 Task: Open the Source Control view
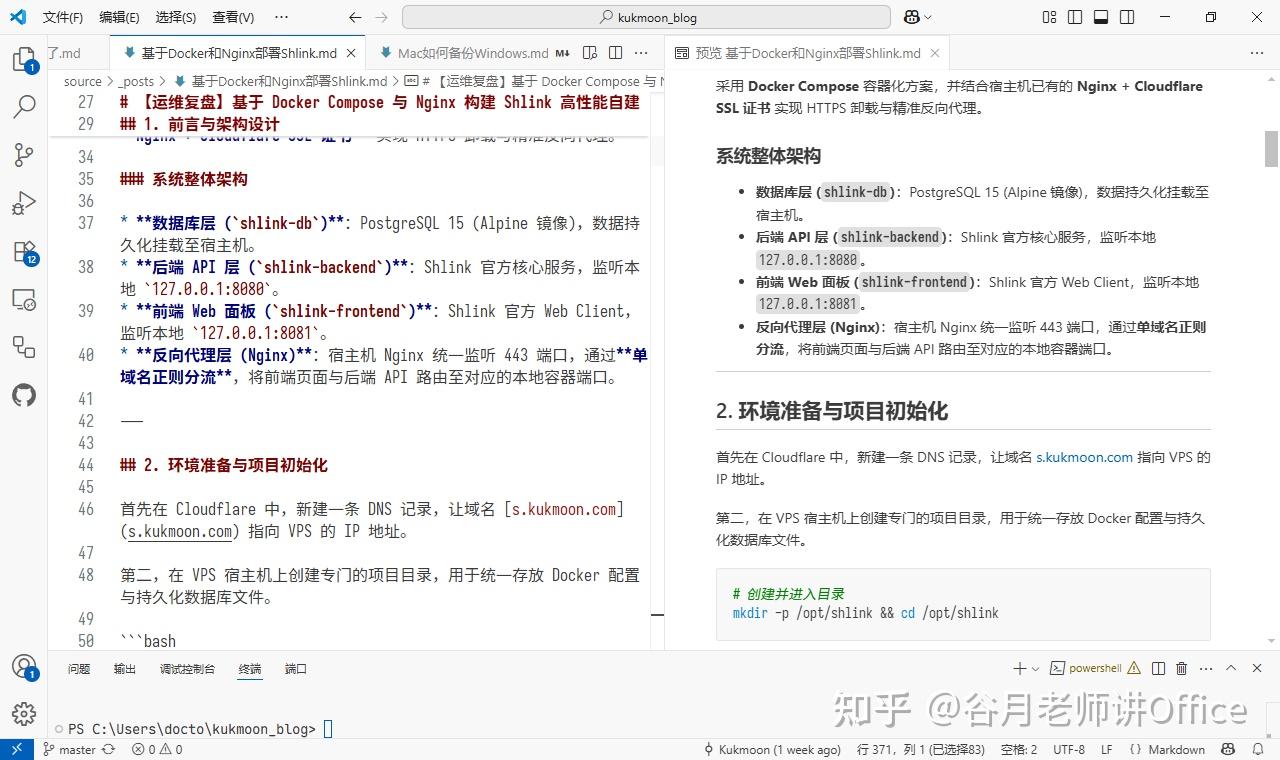click(x=24, y=155)
